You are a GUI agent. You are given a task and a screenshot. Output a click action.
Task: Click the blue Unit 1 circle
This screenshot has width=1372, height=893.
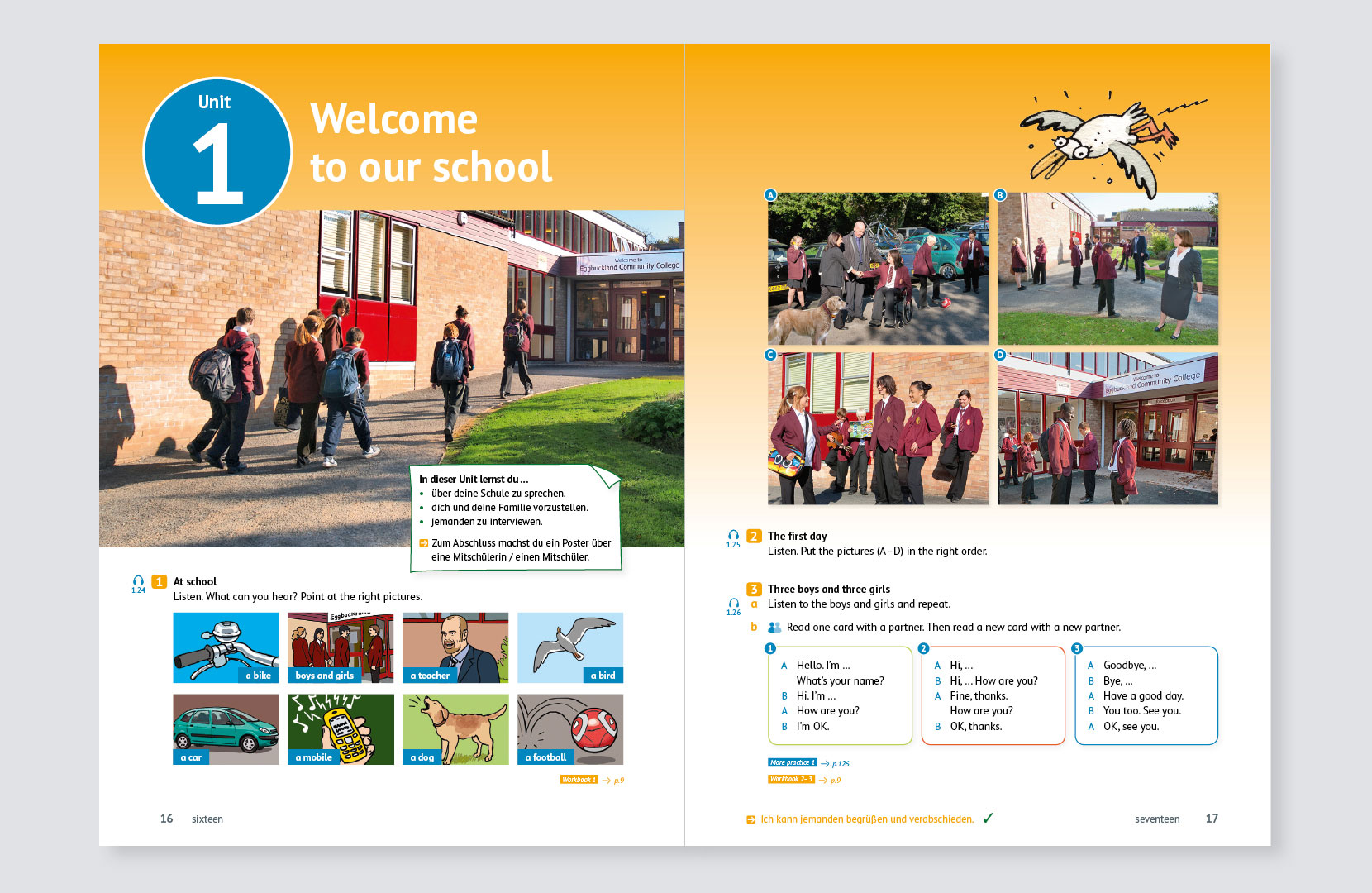coord(217,152)
